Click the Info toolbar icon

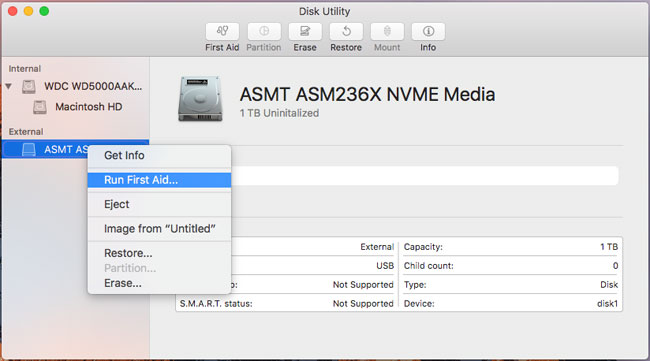[428, 31]
